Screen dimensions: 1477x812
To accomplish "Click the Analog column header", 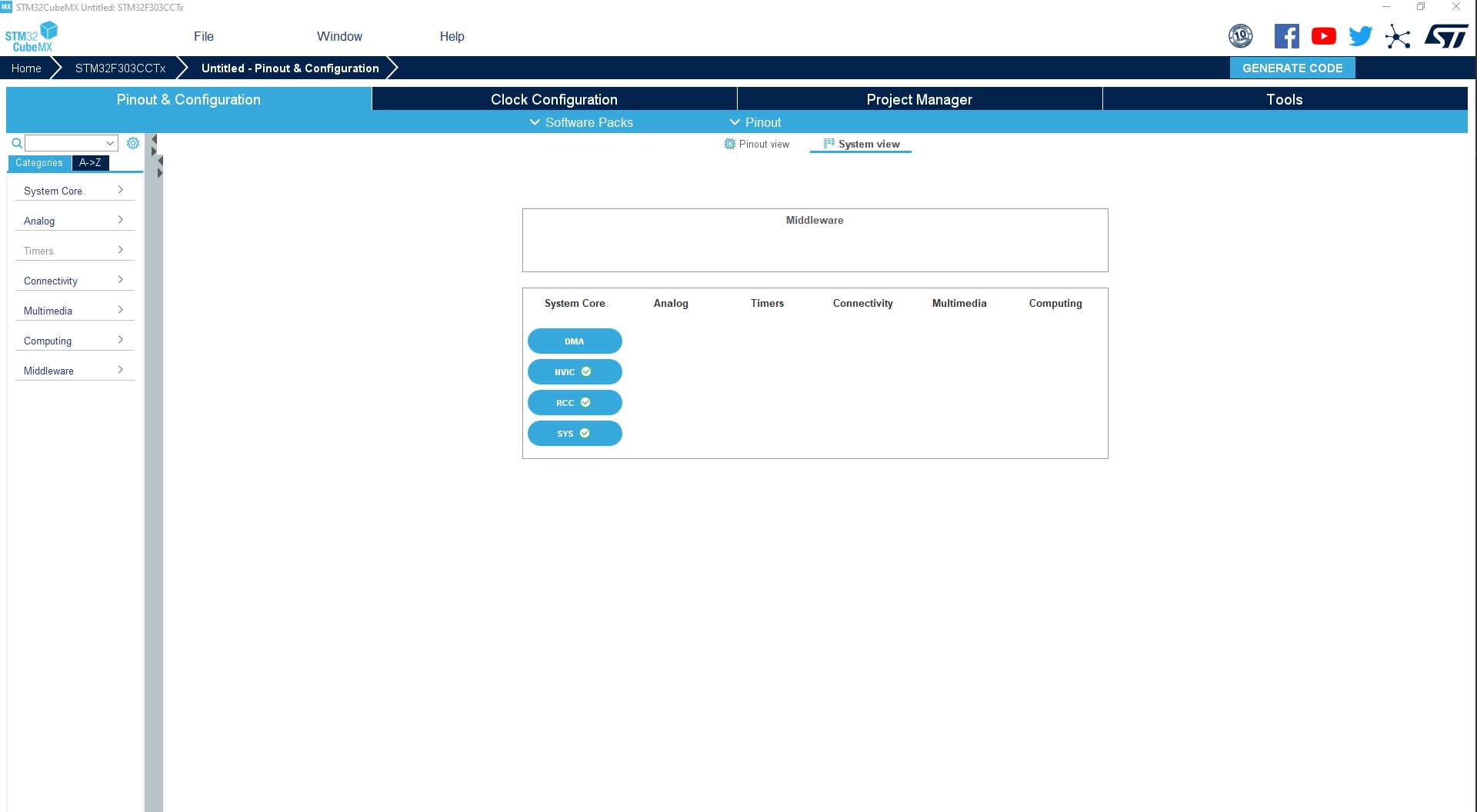I will pyautogui.click(x=671, y=303).
